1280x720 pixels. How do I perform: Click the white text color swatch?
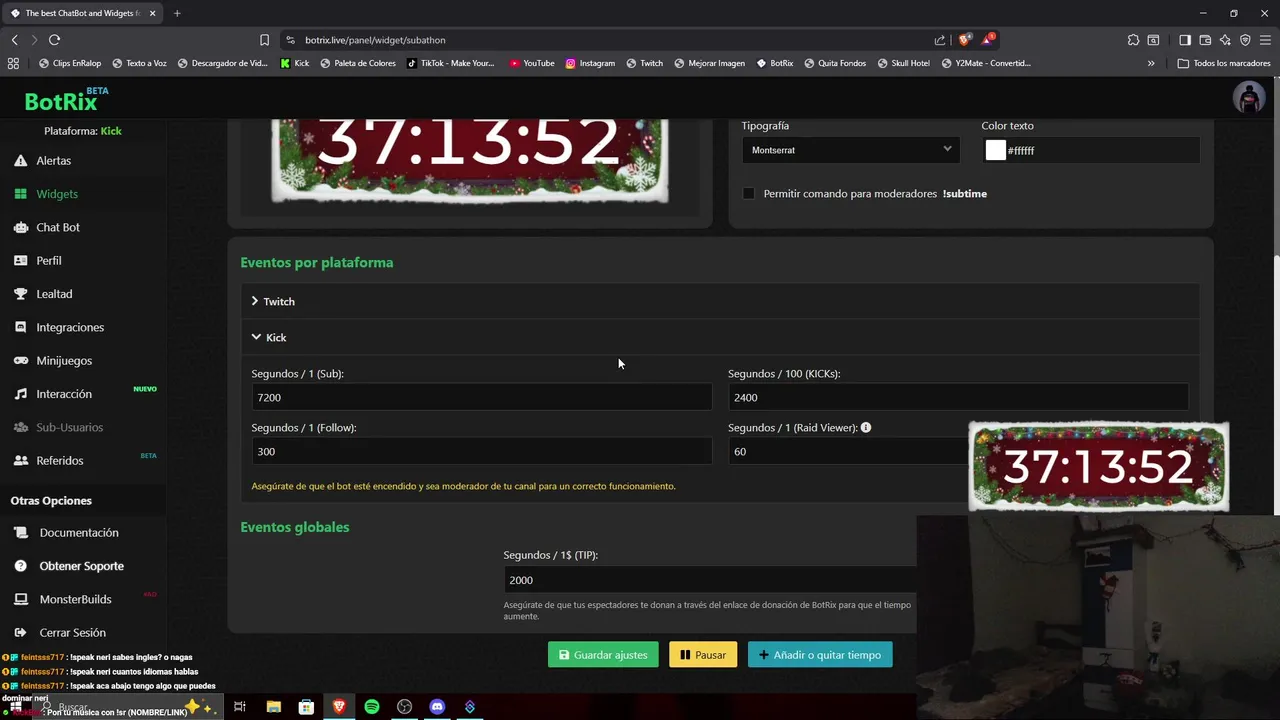tap(995, 150)
